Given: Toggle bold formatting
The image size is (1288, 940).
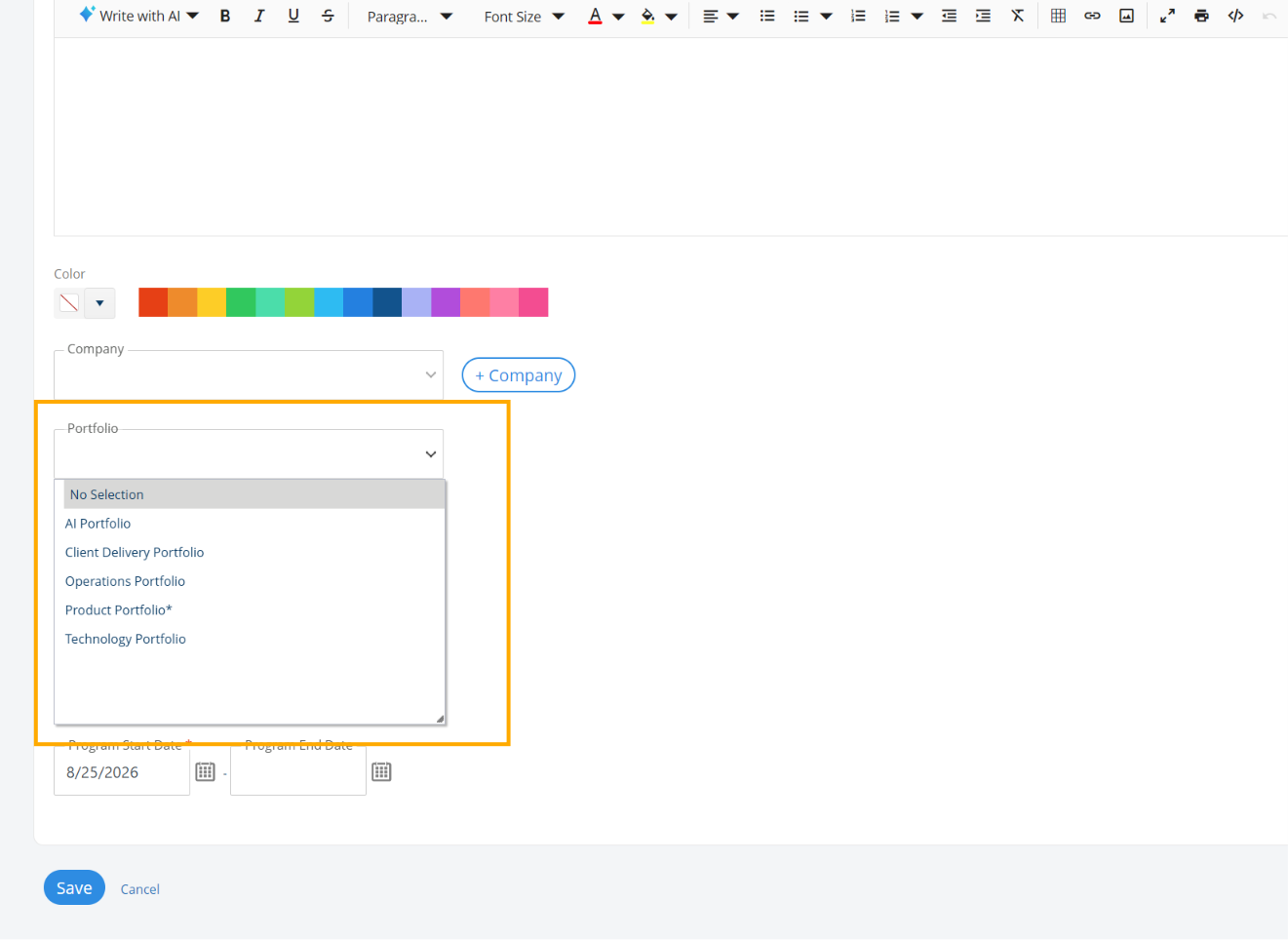Looking at the screenshot, I should tap(225, 16).
